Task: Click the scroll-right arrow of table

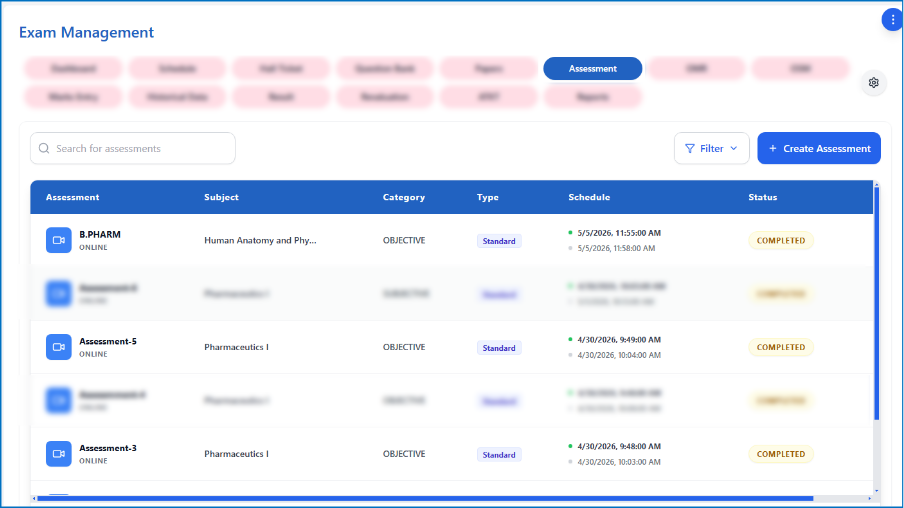Action: (870, 498)
